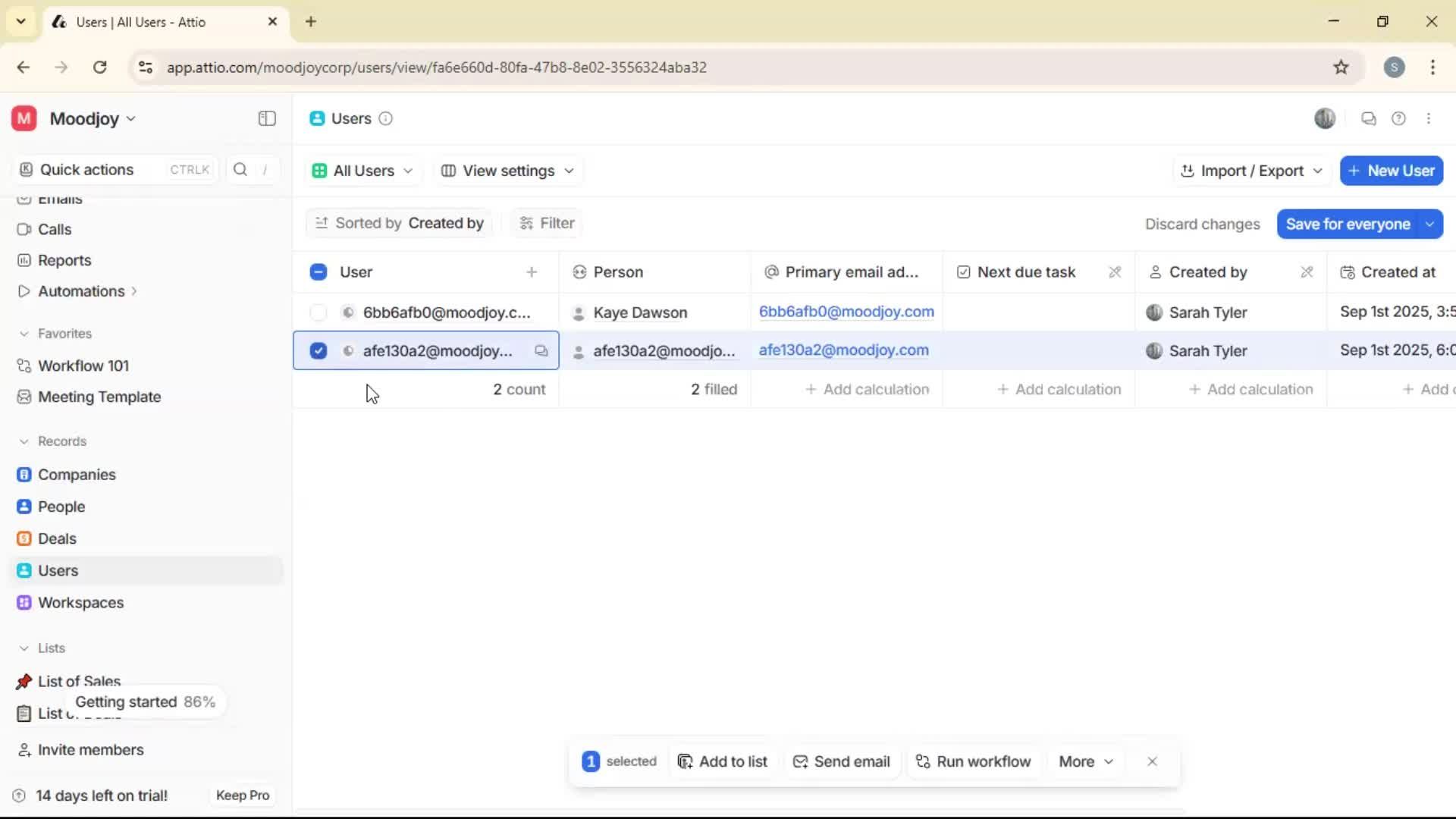Open the Deals record list

tap(57, 538)
